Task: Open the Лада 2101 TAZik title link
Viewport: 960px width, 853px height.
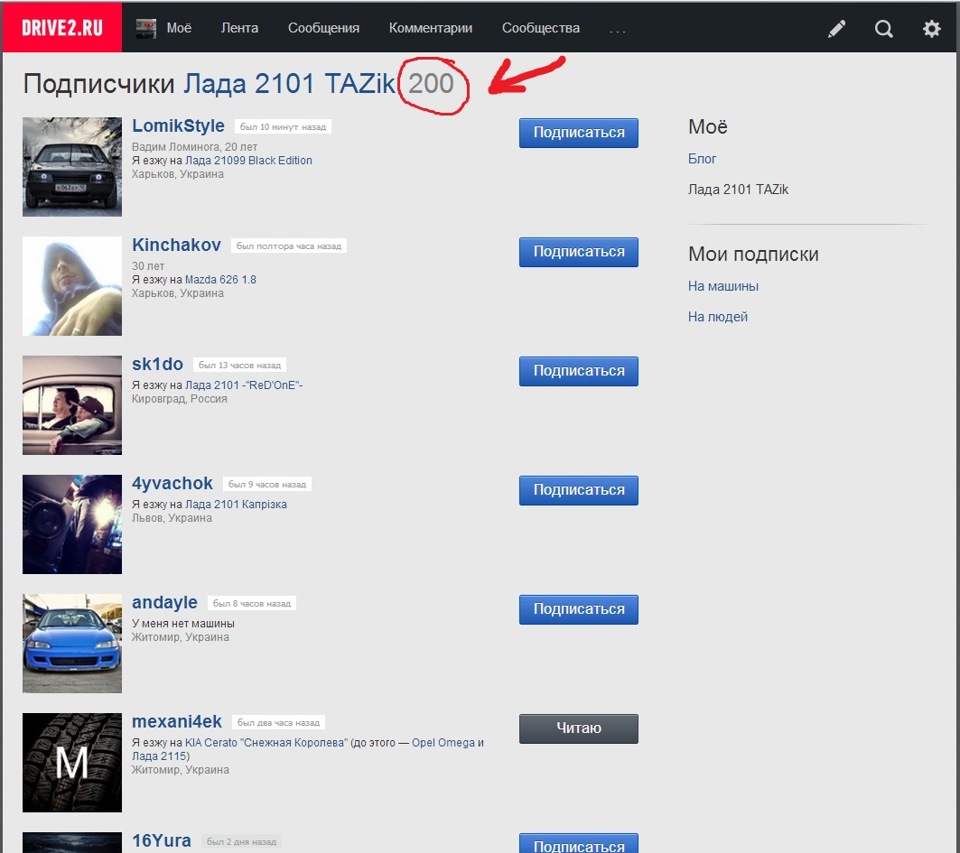Action: [289, 84]
